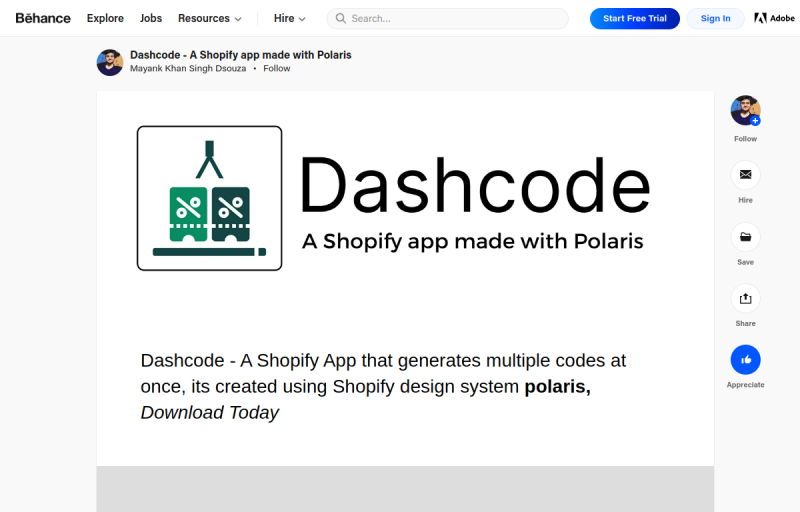This screenshot has width=800, height=512.
Task: Focus the Search input field
Action: point(447,18)
